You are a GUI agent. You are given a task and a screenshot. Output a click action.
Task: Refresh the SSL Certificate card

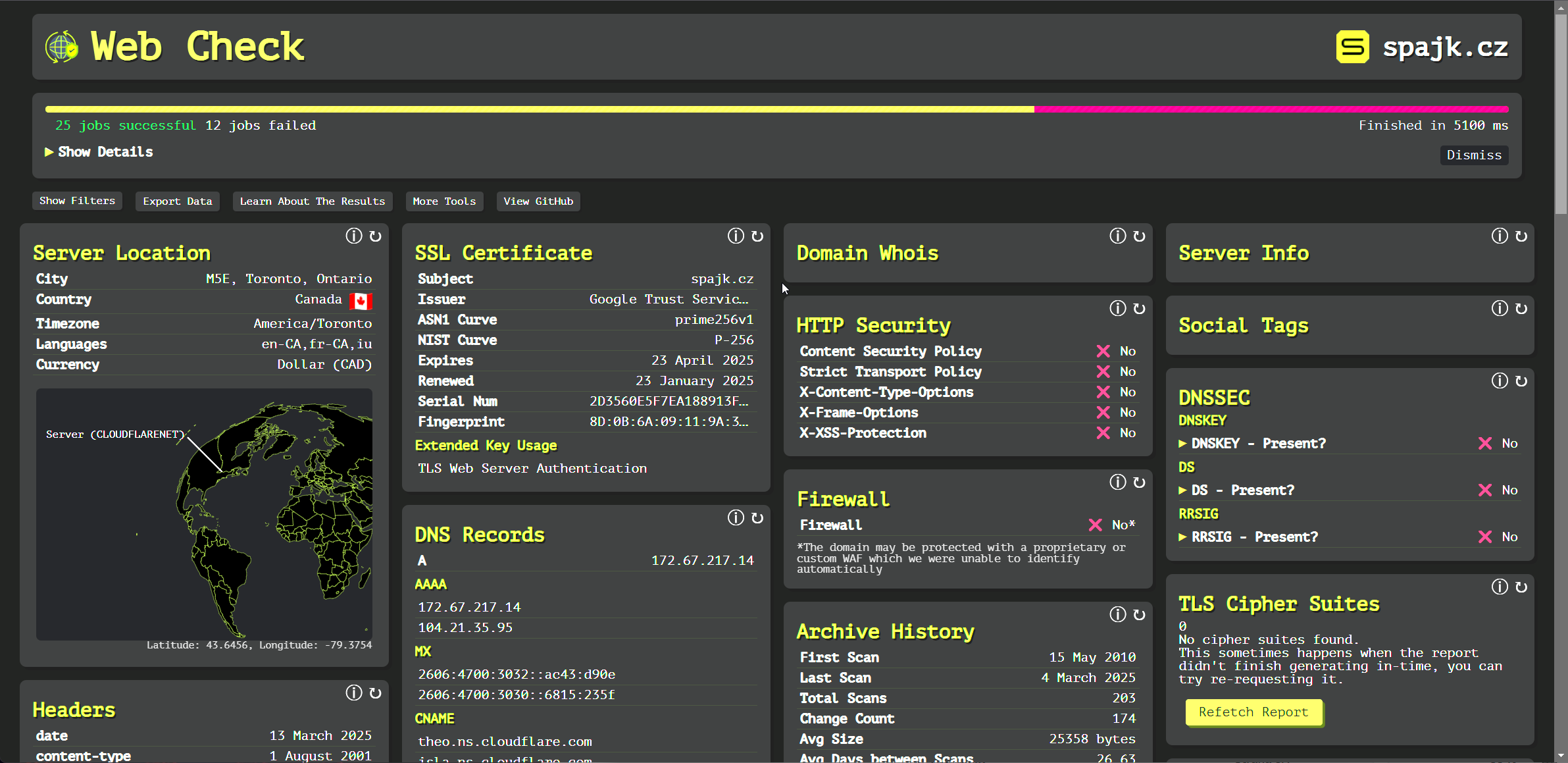(x=757, y=236)
